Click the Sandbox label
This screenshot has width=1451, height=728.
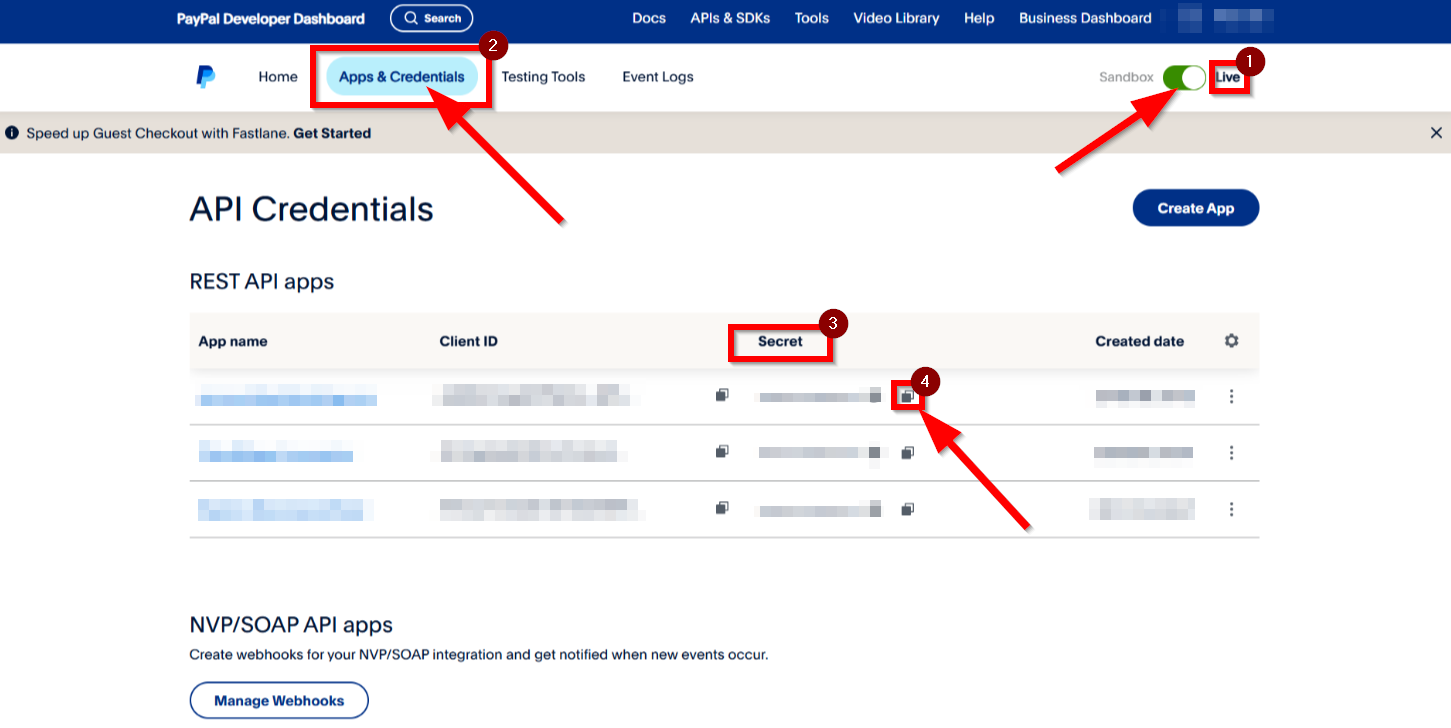coord(1126,77)
